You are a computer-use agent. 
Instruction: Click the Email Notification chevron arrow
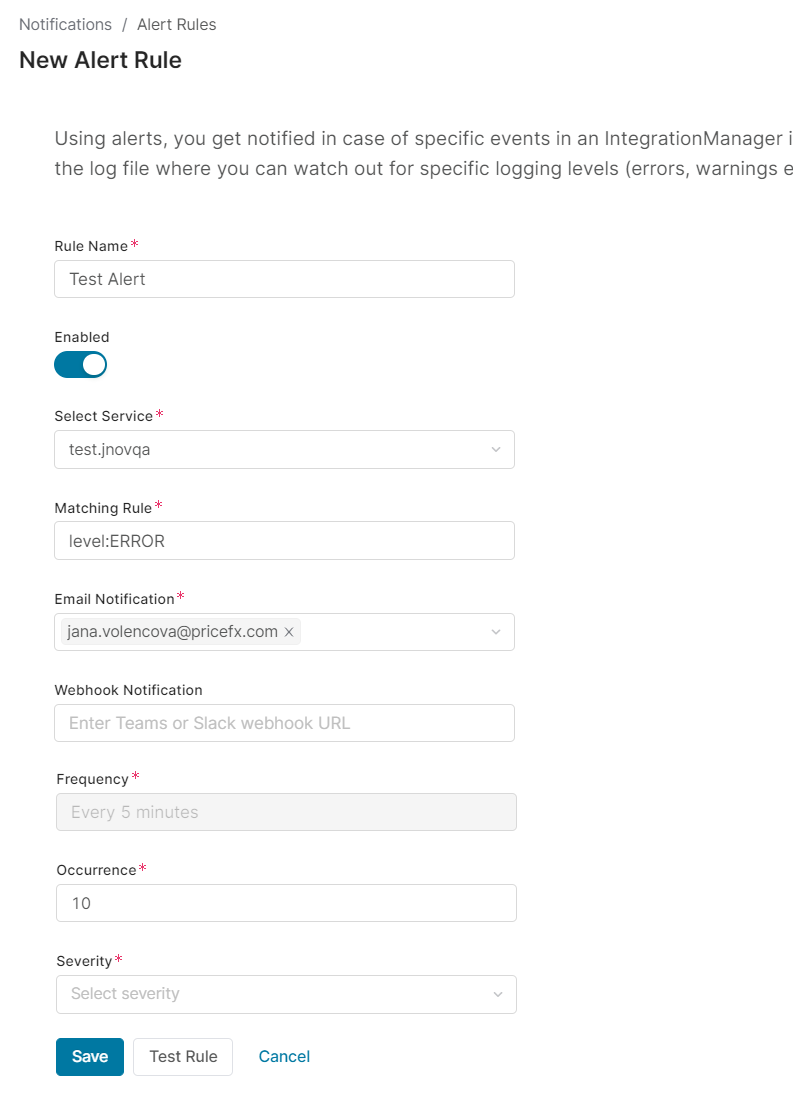point(495,632)
